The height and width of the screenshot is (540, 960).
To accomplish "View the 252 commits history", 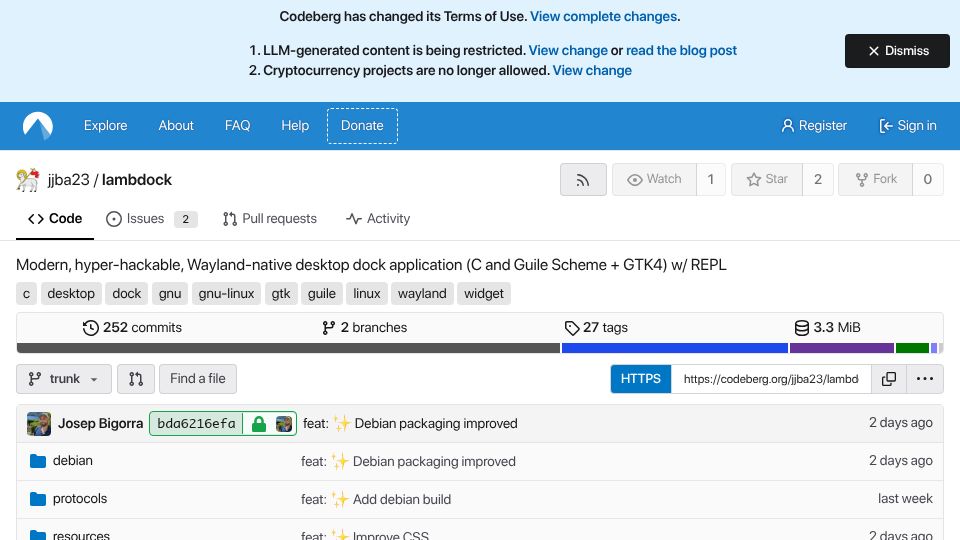I will (x=132, y=328).
